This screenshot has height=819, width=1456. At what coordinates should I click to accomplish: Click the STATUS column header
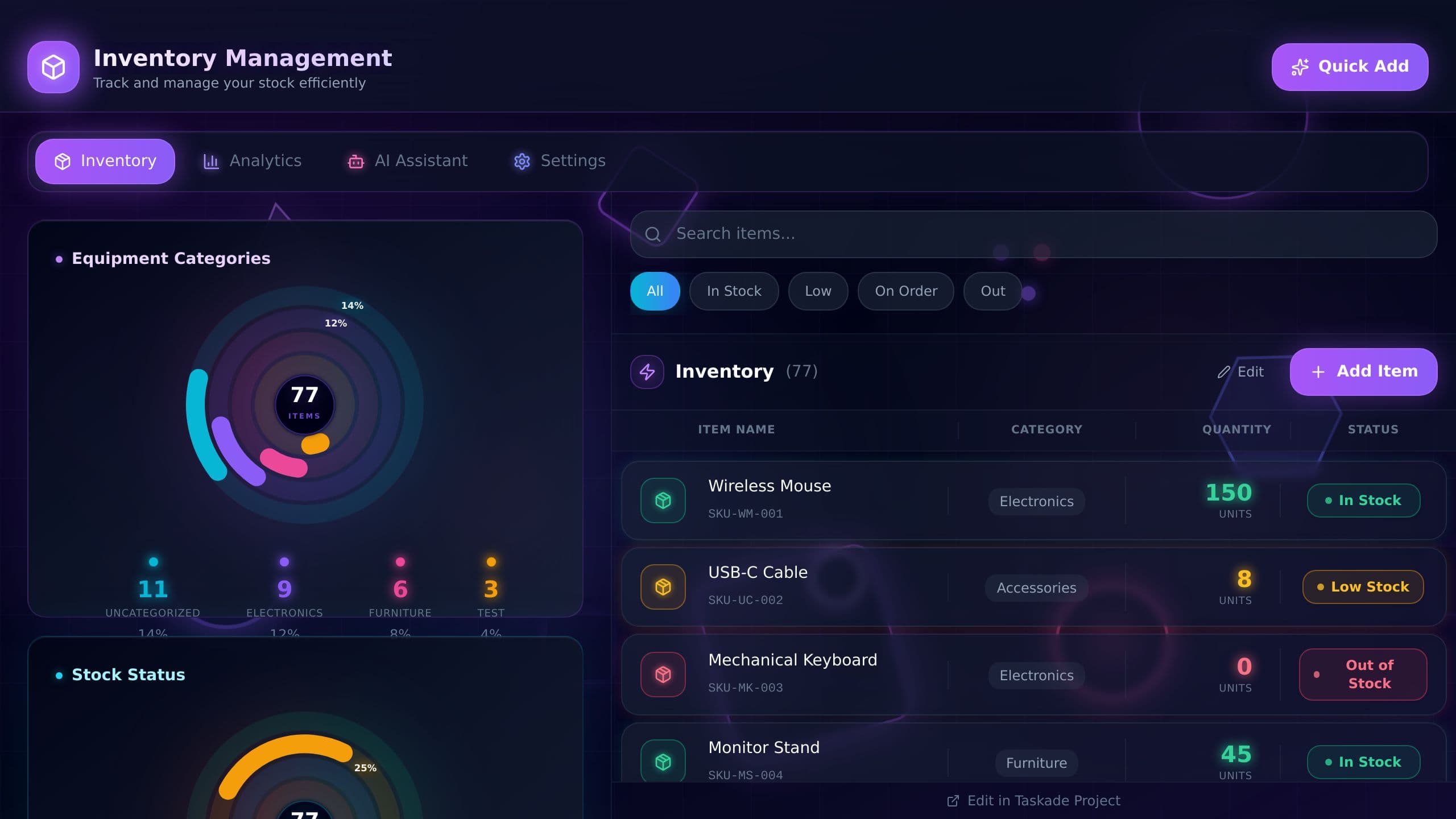click(1374, 430)
